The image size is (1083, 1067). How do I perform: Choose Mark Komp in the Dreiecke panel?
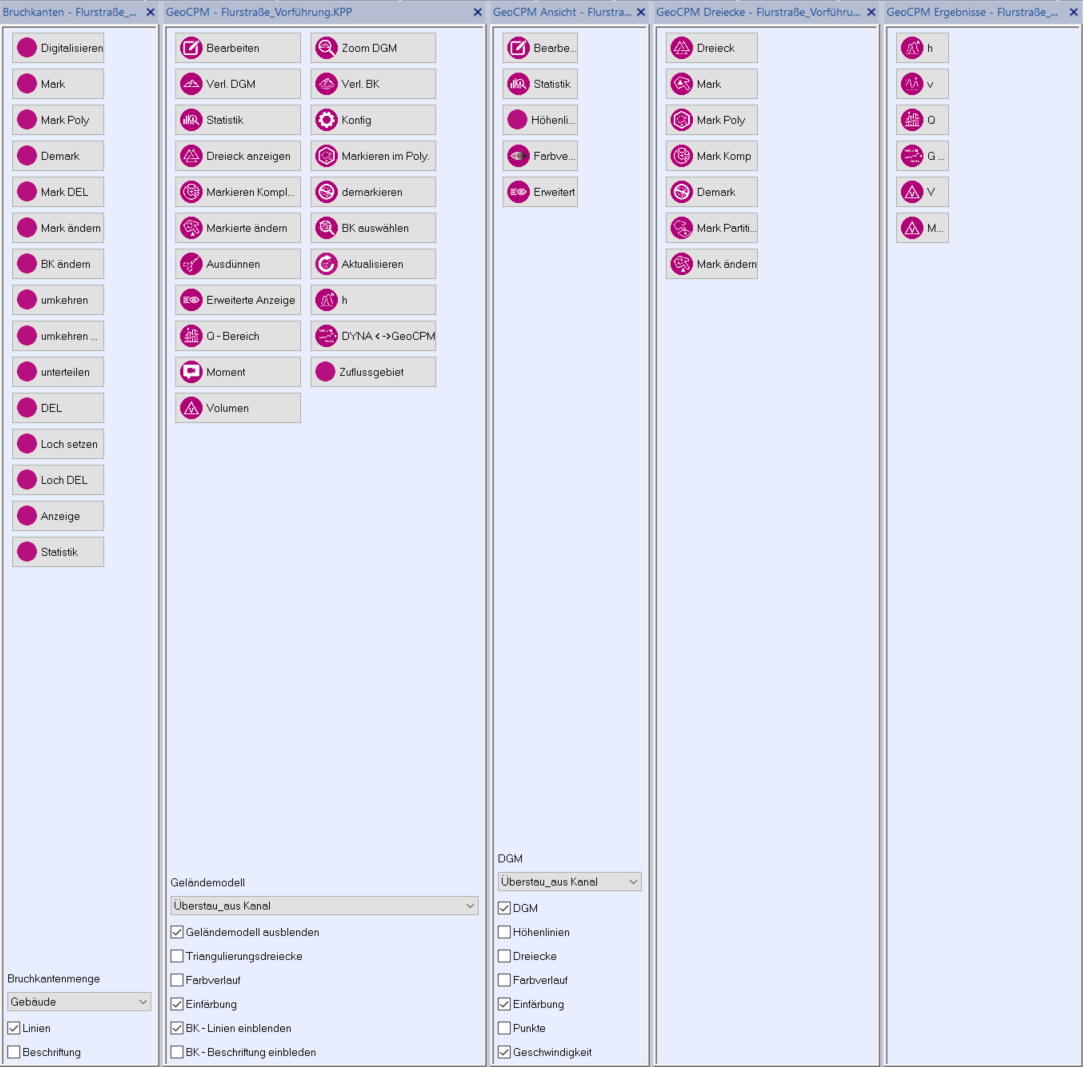pos(711,156)
